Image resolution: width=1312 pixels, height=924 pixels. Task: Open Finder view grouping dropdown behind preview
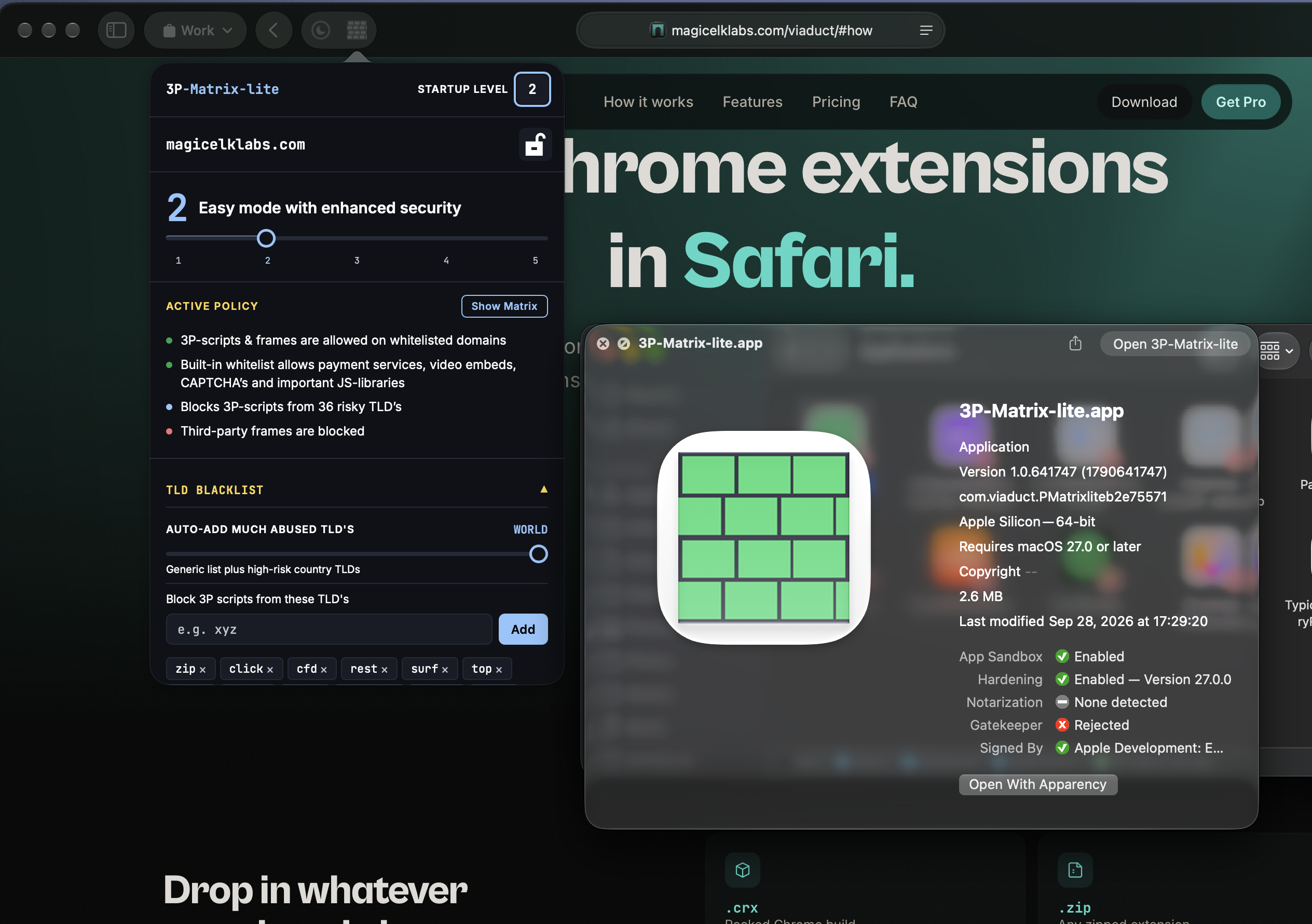click(1277, 350)
